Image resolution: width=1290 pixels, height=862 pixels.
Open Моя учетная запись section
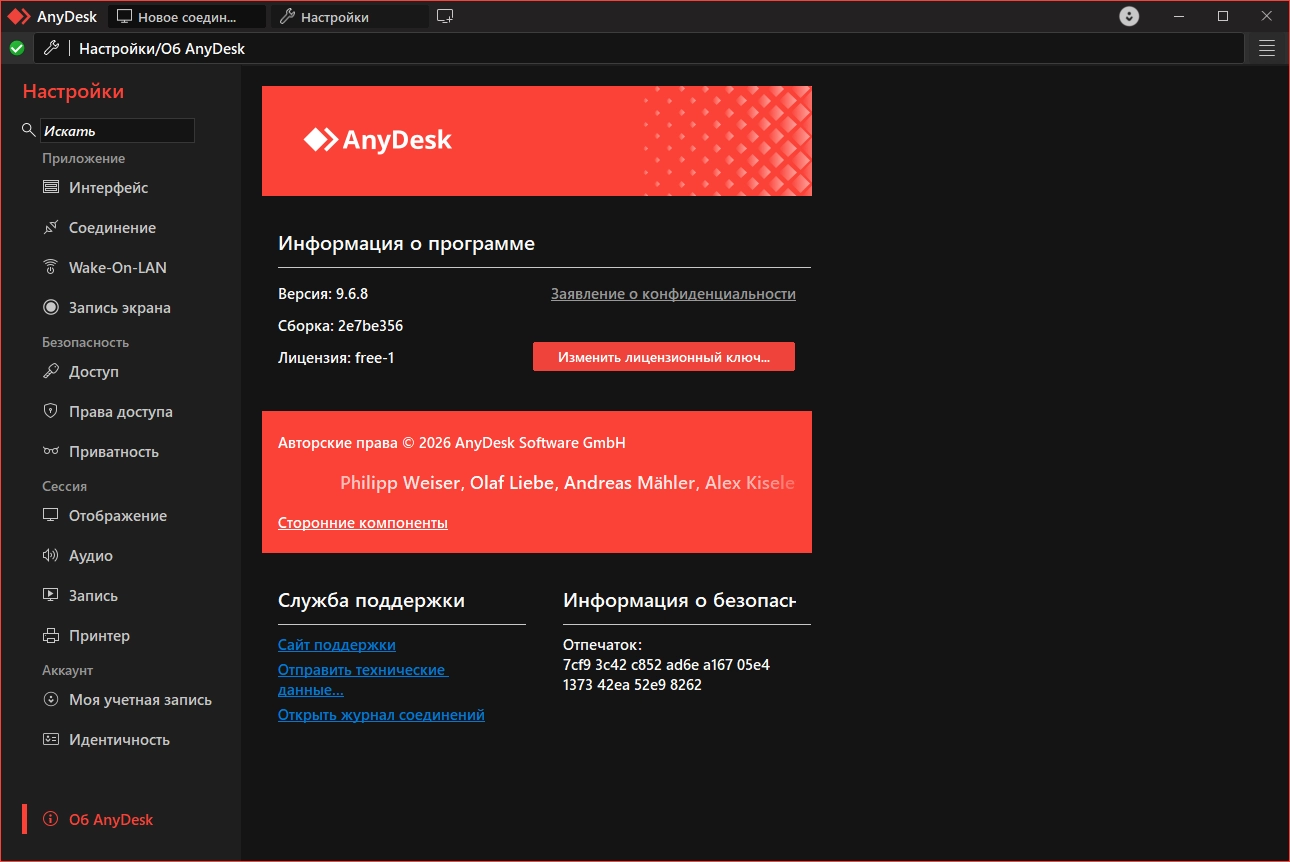point(140,700)
